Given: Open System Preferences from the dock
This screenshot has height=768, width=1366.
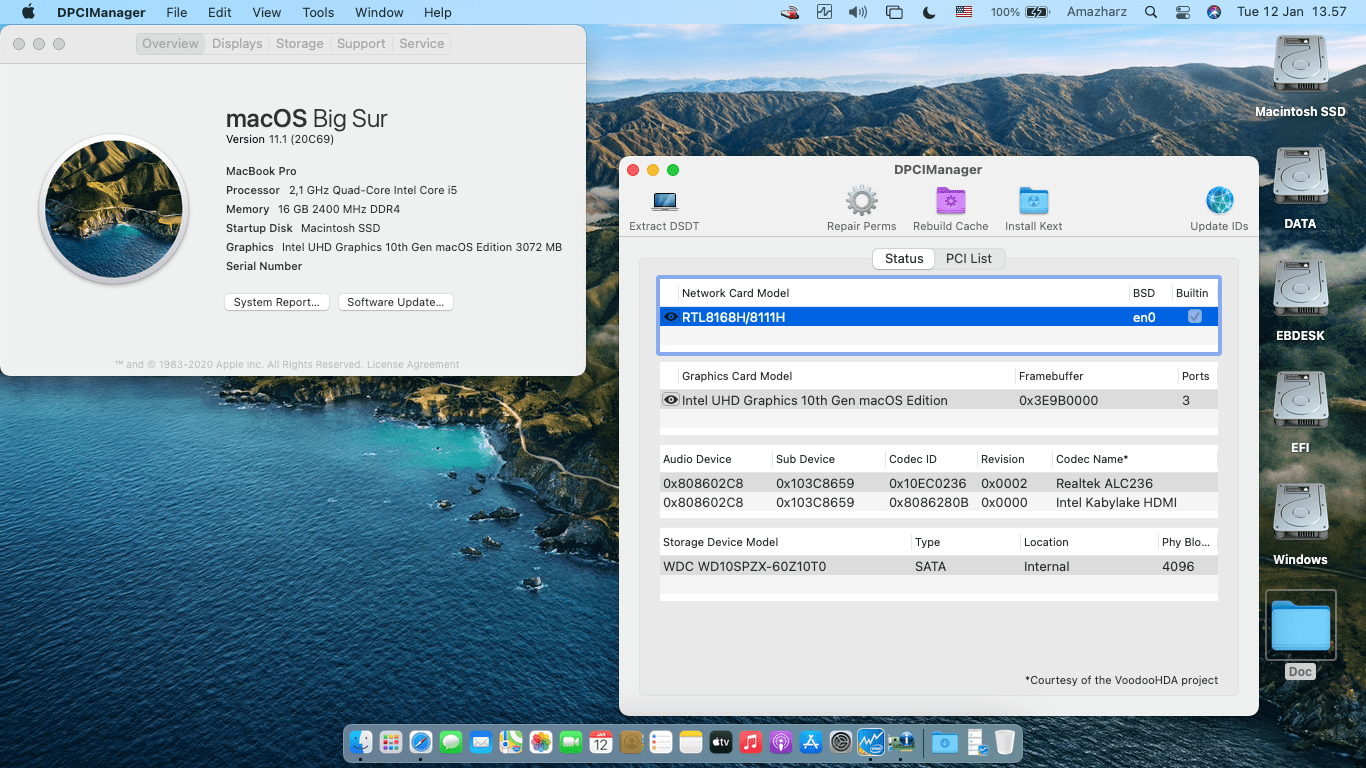Looking at the screenshot, I should (x=841, y=742).
